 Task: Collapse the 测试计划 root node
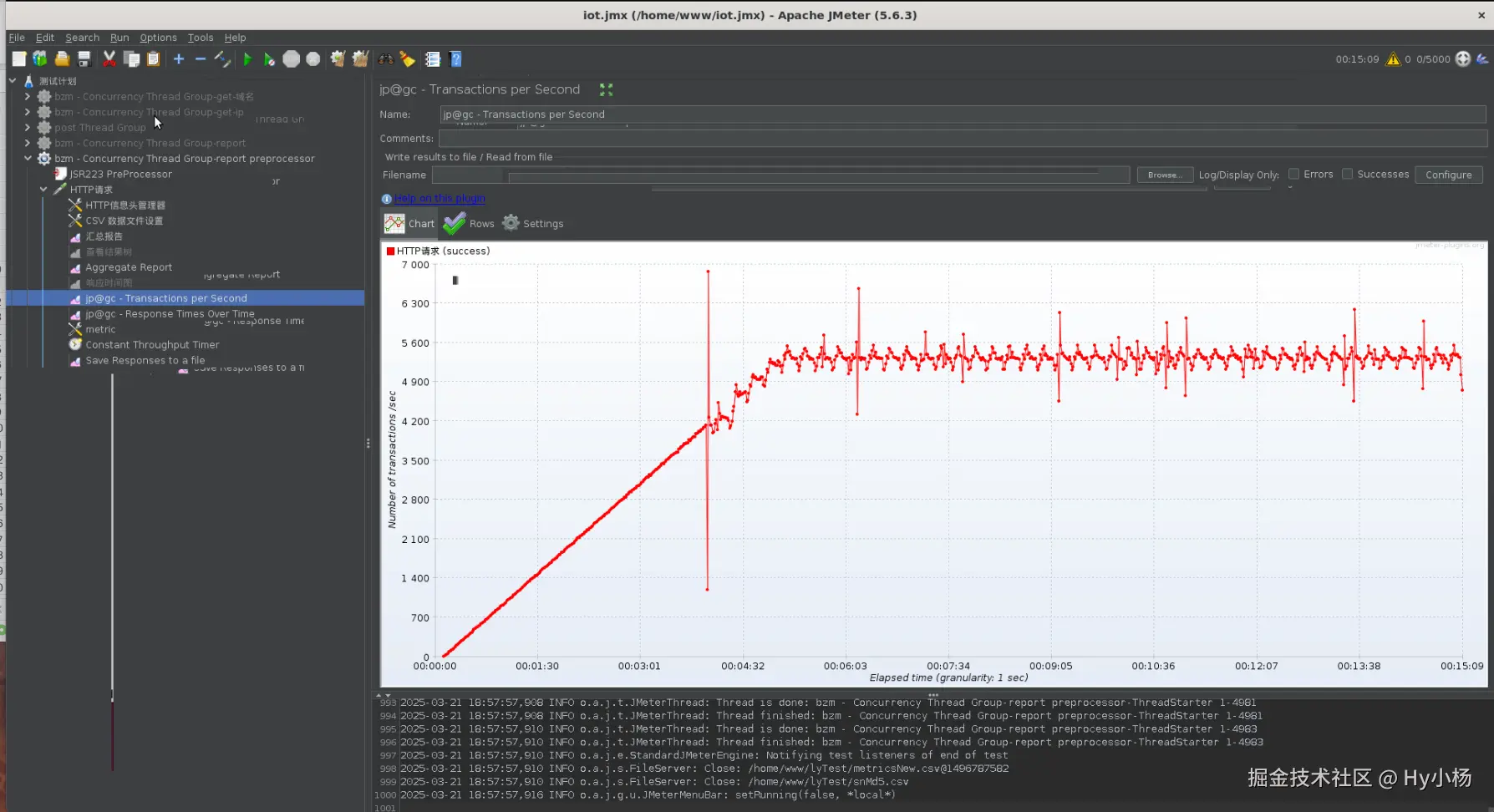tap(13, 81)
